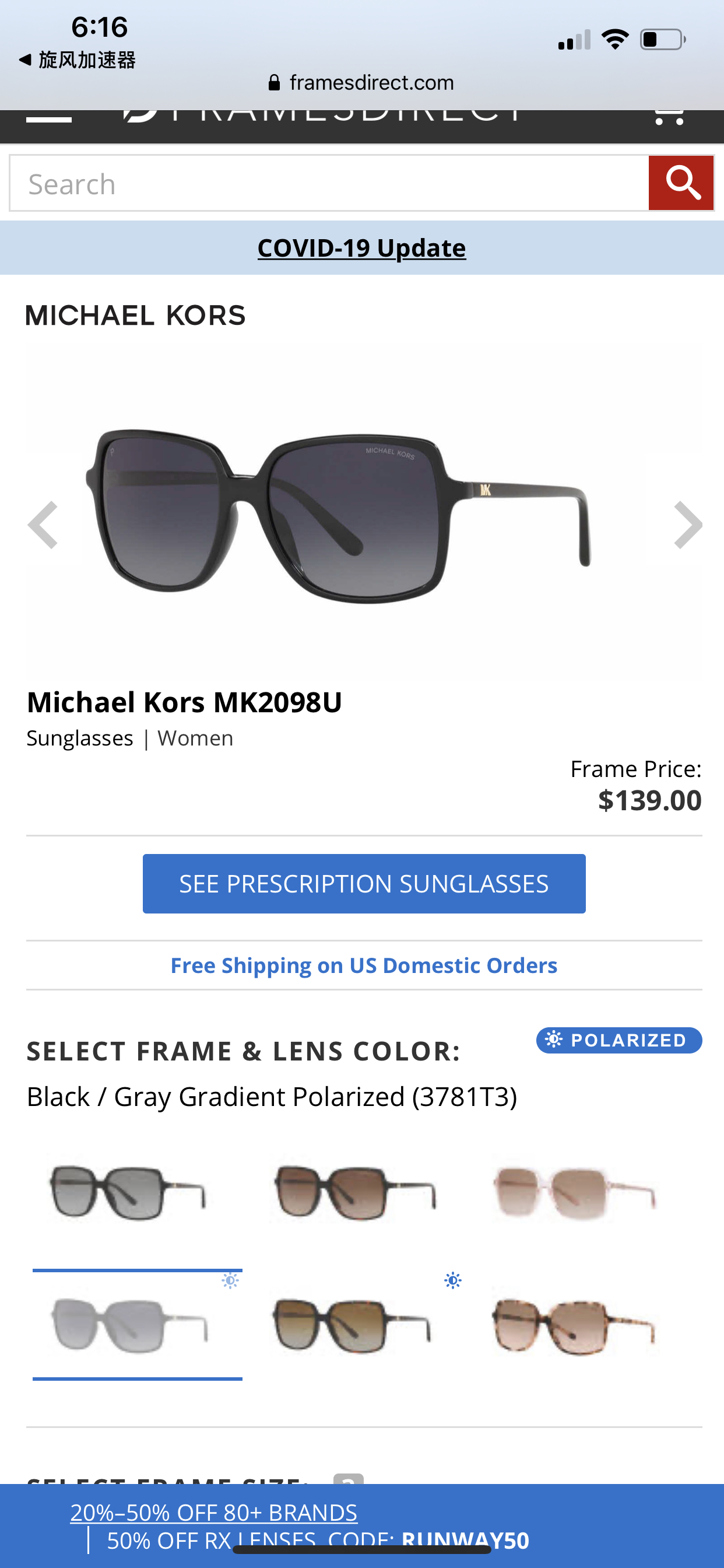Screen dimensions: 724x1568
Task: Tap the Polarized badge
Action: (x=618, y=1040)
